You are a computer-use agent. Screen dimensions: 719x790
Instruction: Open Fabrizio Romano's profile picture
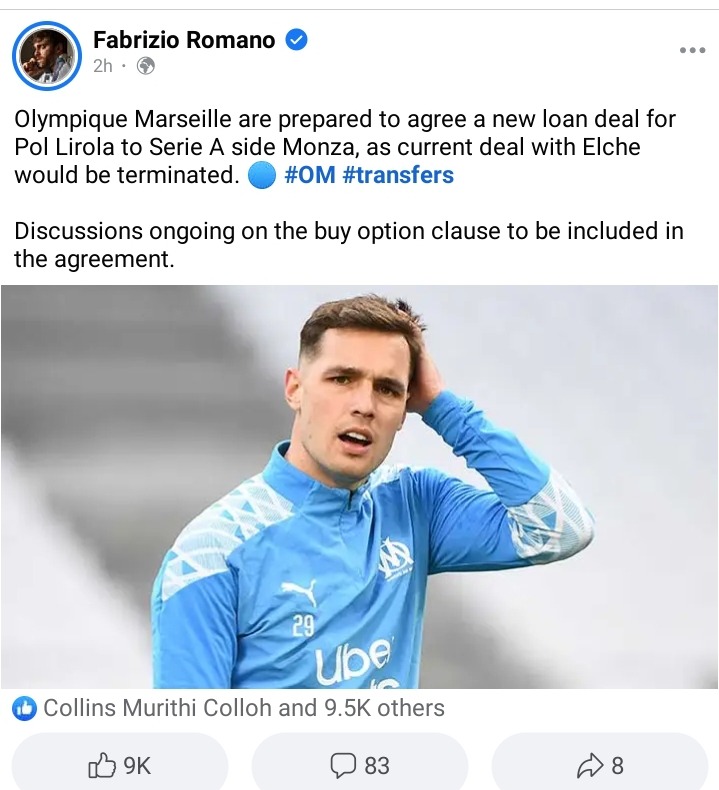point(47,55)
